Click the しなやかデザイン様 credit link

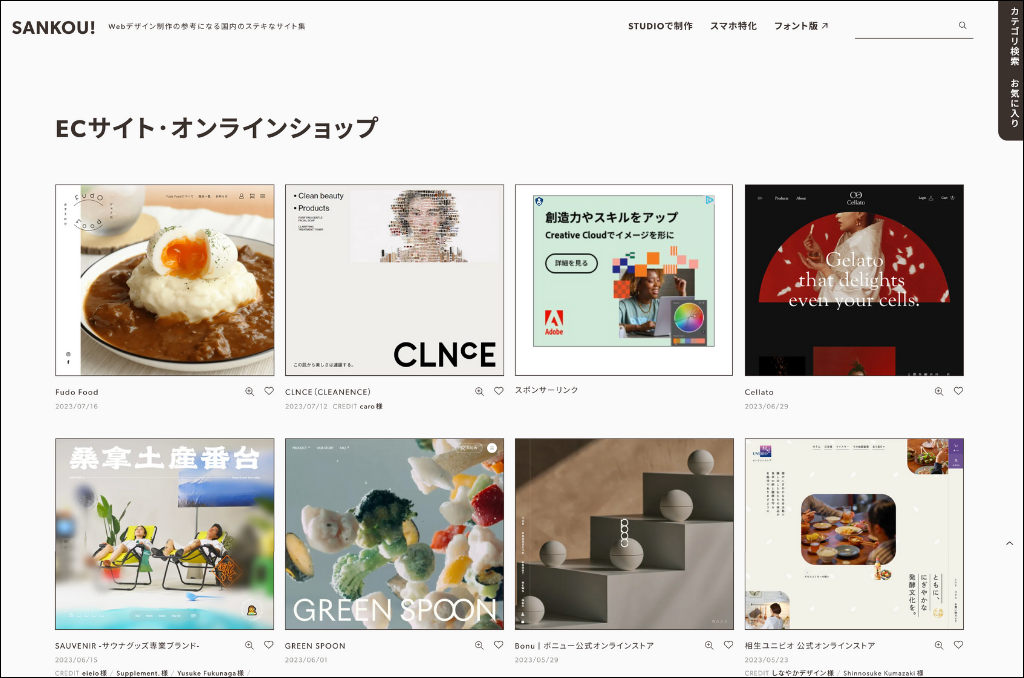803,673
